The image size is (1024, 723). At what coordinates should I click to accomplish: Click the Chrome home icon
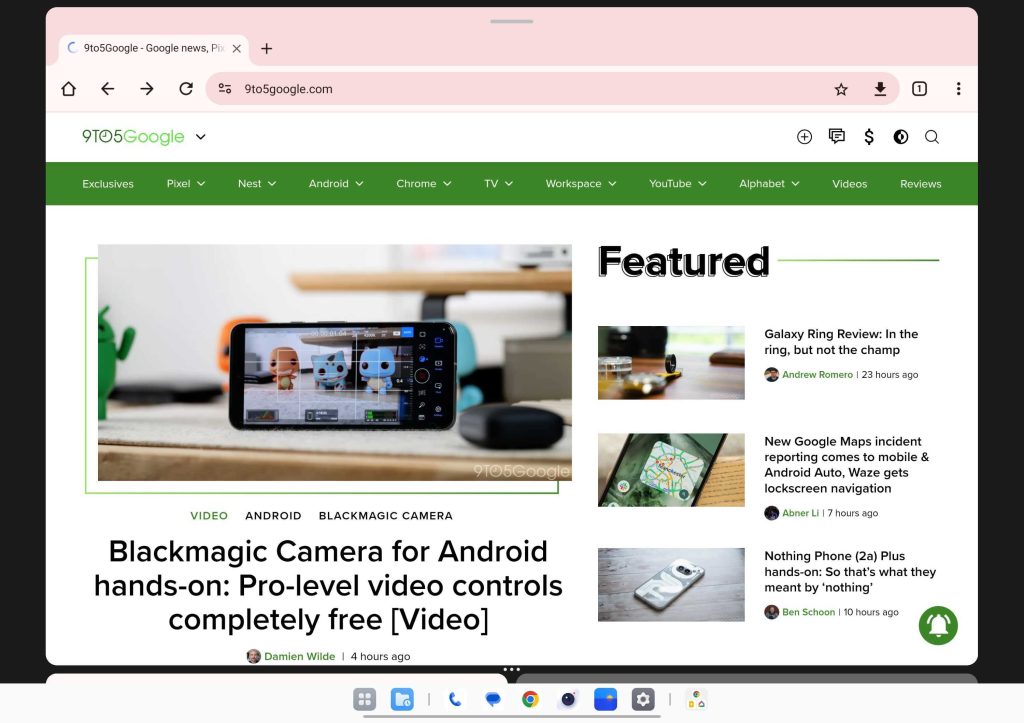pos(68,89)
